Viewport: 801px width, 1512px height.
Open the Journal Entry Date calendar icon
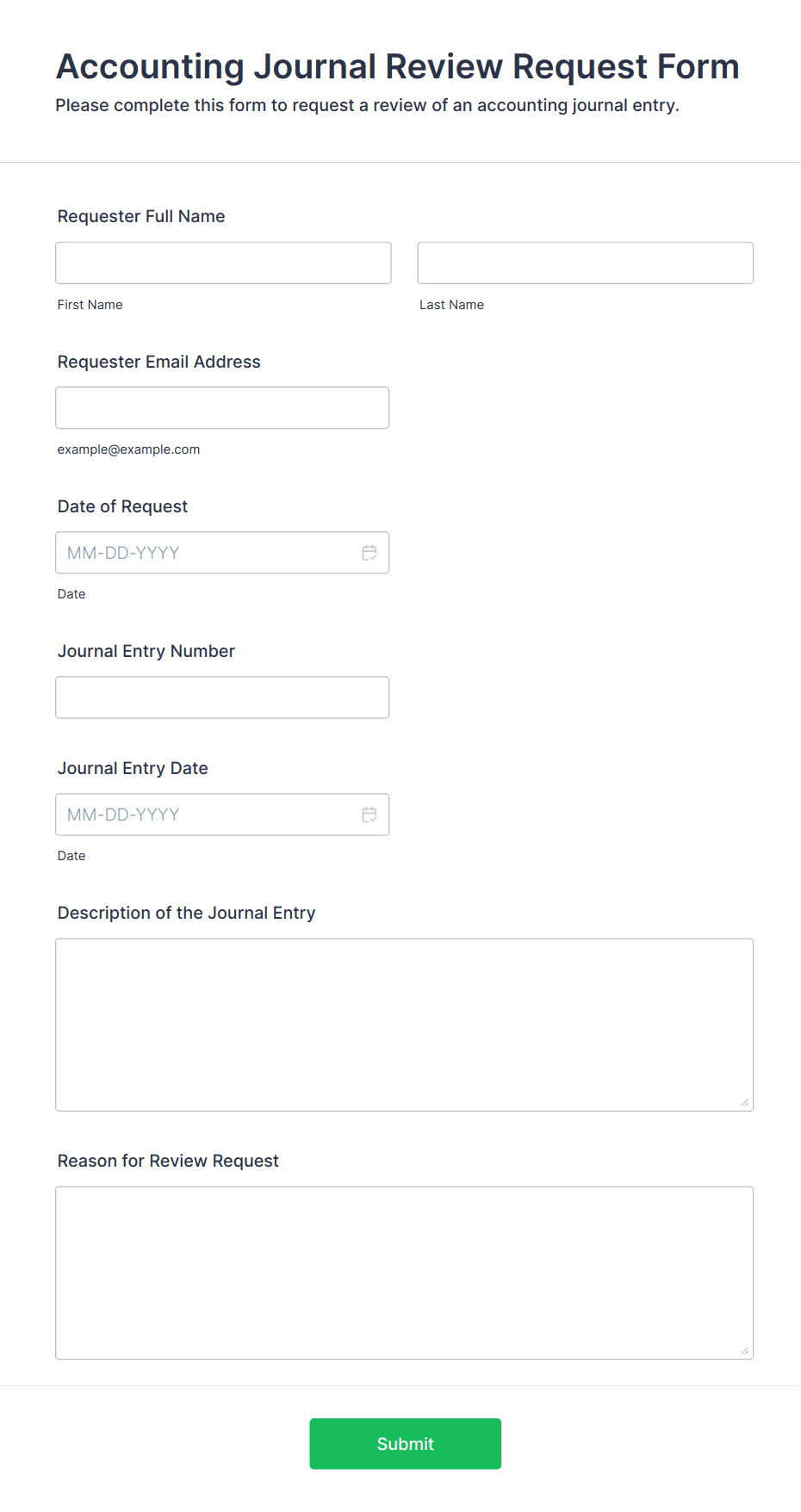pos(369,815)
